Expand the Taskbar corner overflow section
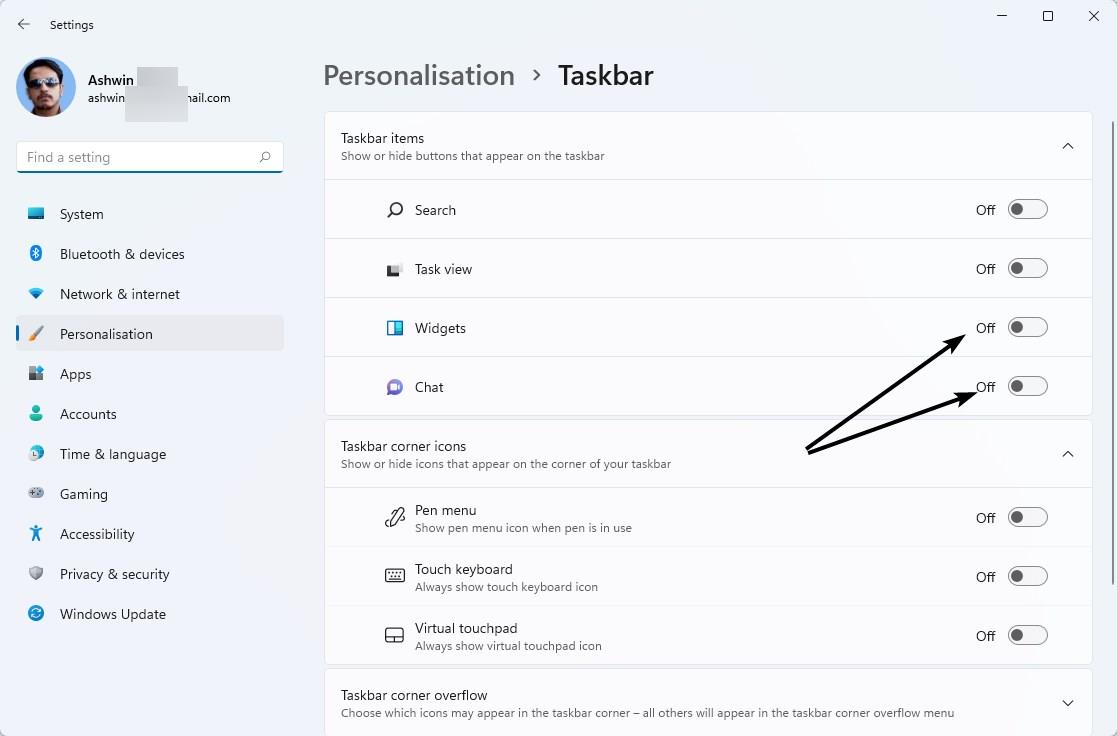 point(1067,703)
